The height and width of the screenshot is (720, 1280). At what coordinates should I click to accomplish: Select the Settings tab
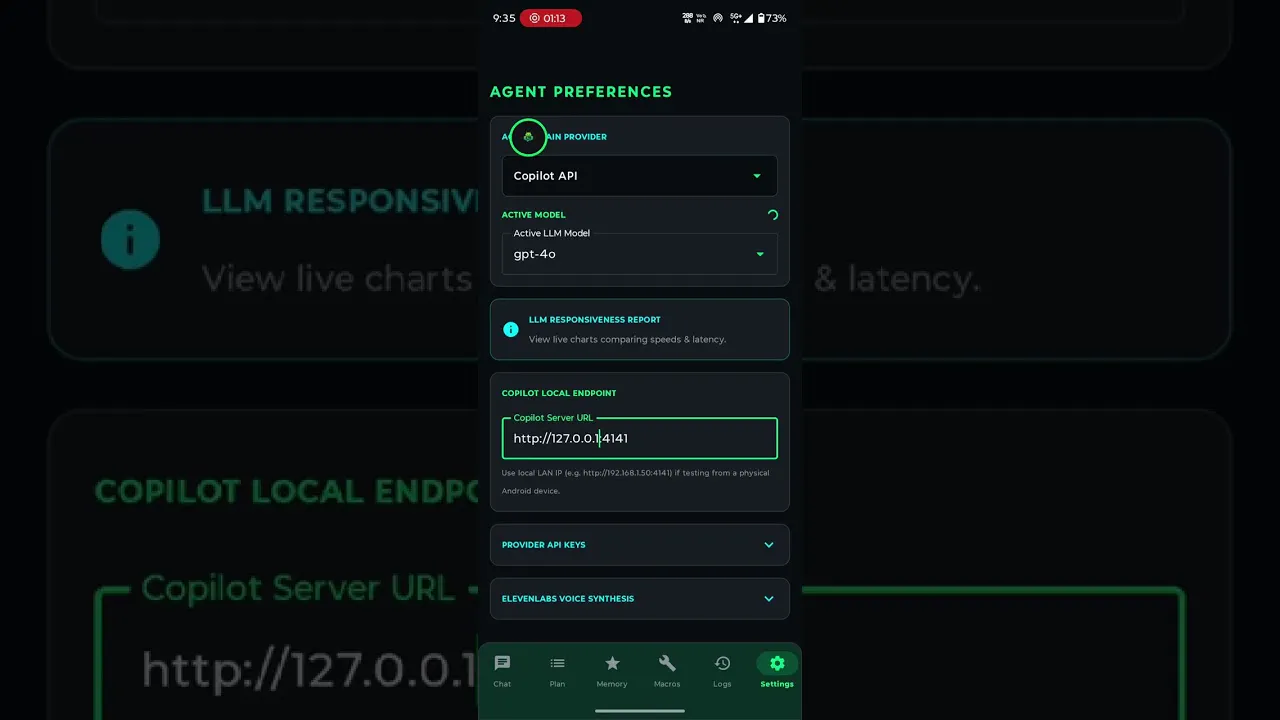777,671
